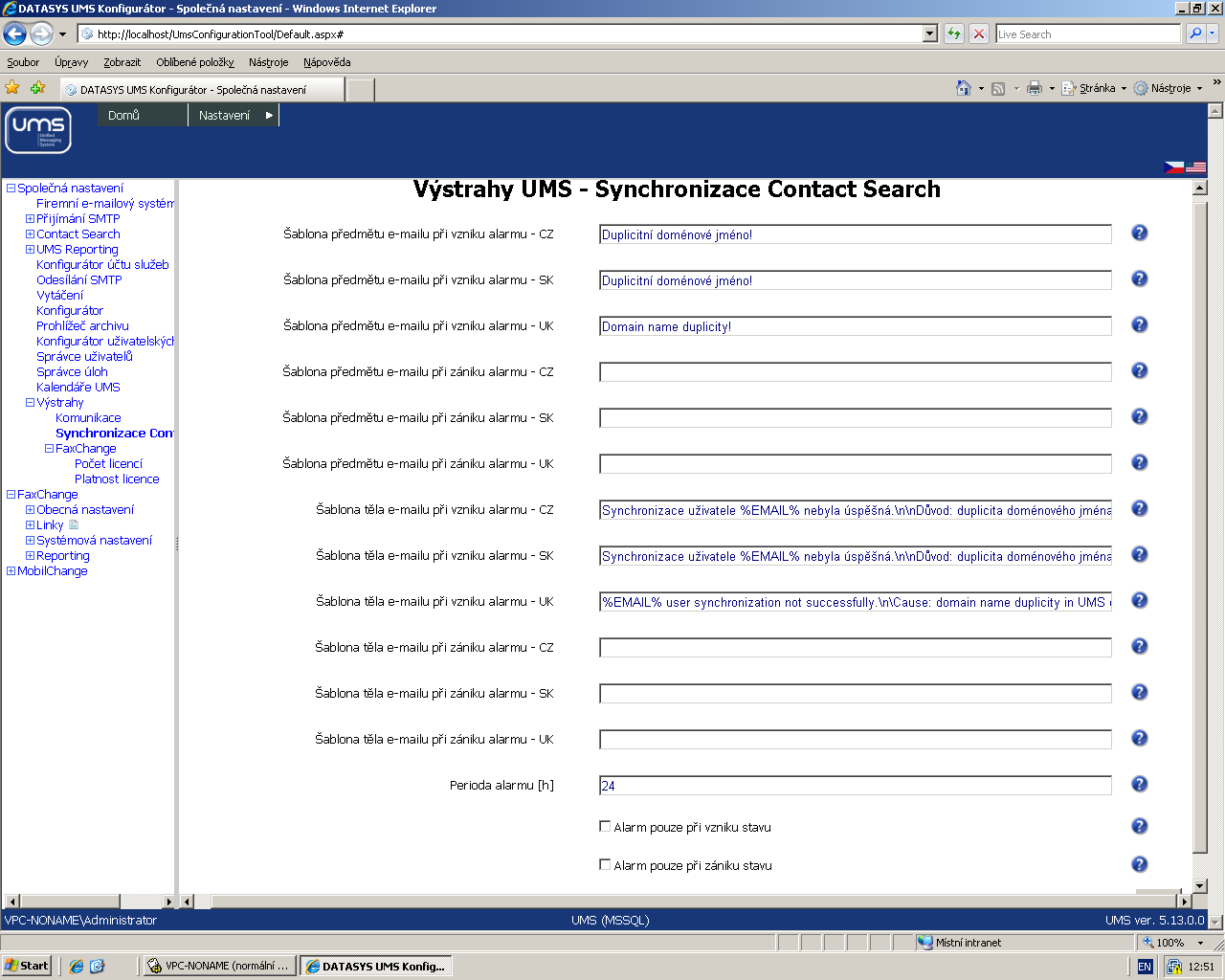Open help for alarm-clear subject template UK
This screenshot has width=1225, height=980.
tap(1139, 462)
